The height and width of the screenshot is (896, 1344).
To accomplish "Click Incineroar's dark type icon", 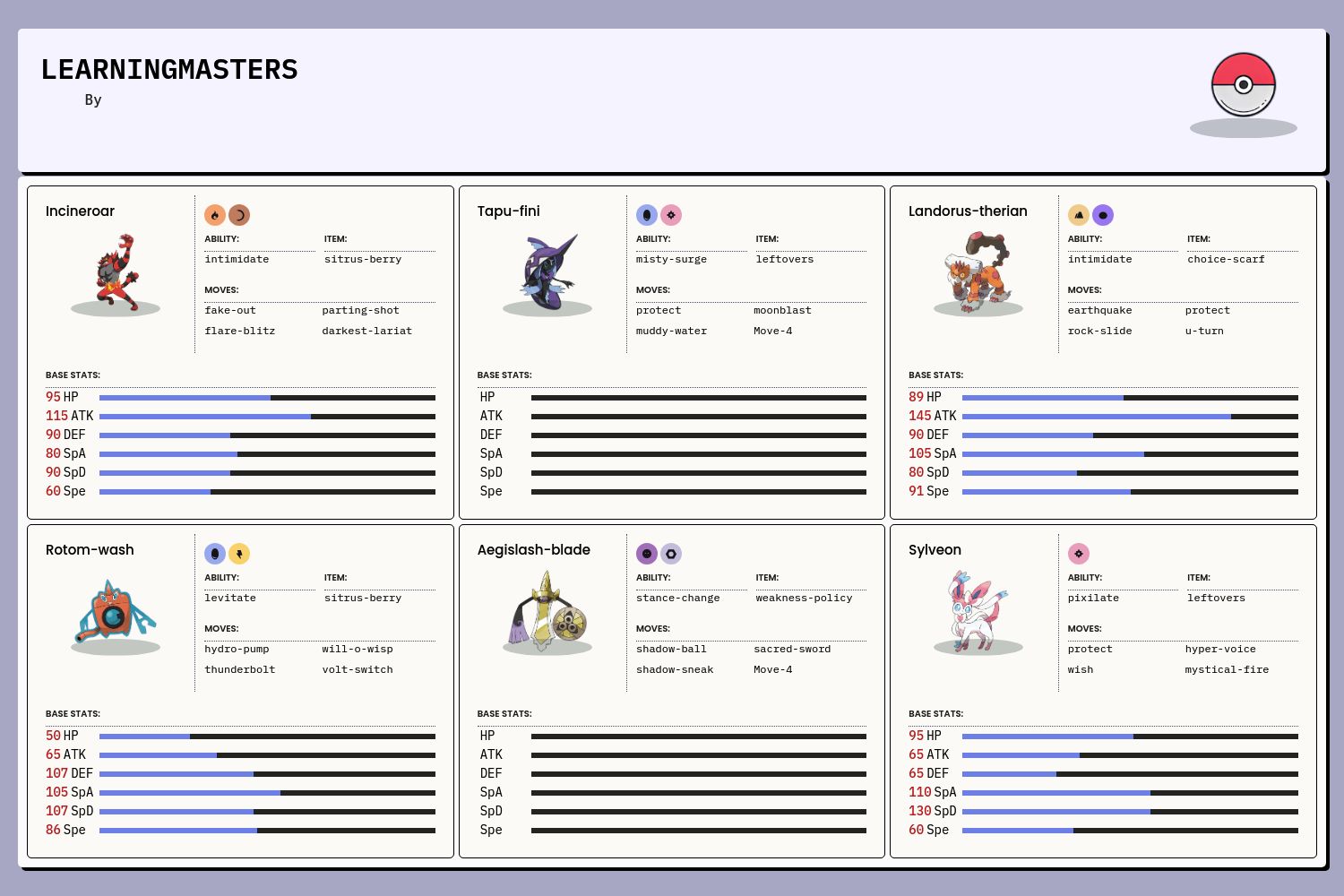I will coord(239,215).
